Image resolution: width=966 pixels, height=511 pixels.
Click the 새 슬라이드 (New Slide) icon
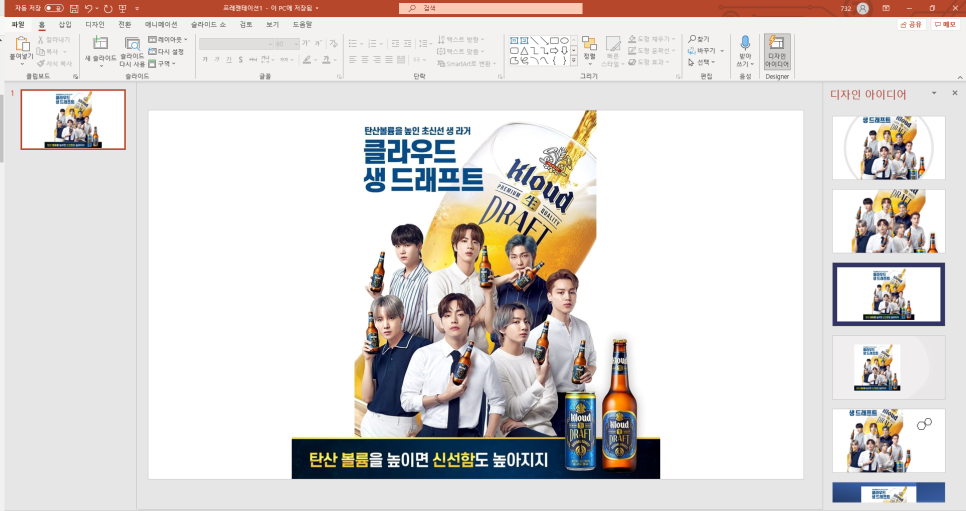[x=100, y=43]
